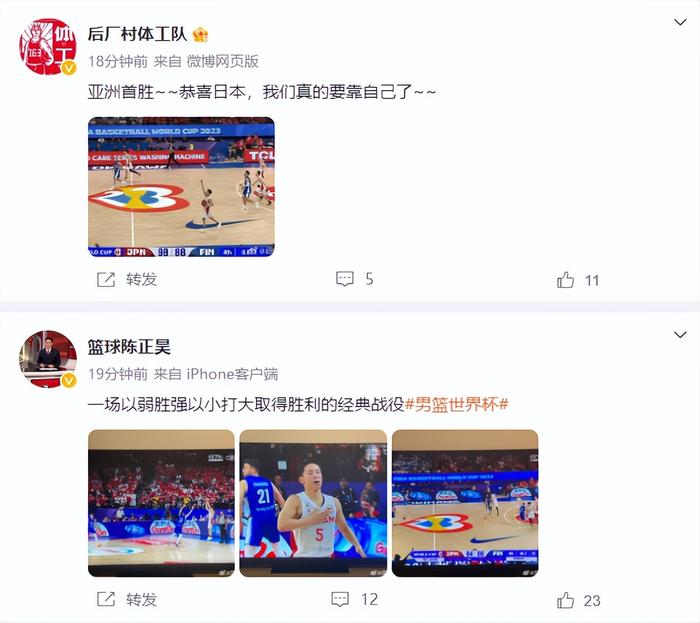
Task: View the photo of player number 5
Action: 313,503
